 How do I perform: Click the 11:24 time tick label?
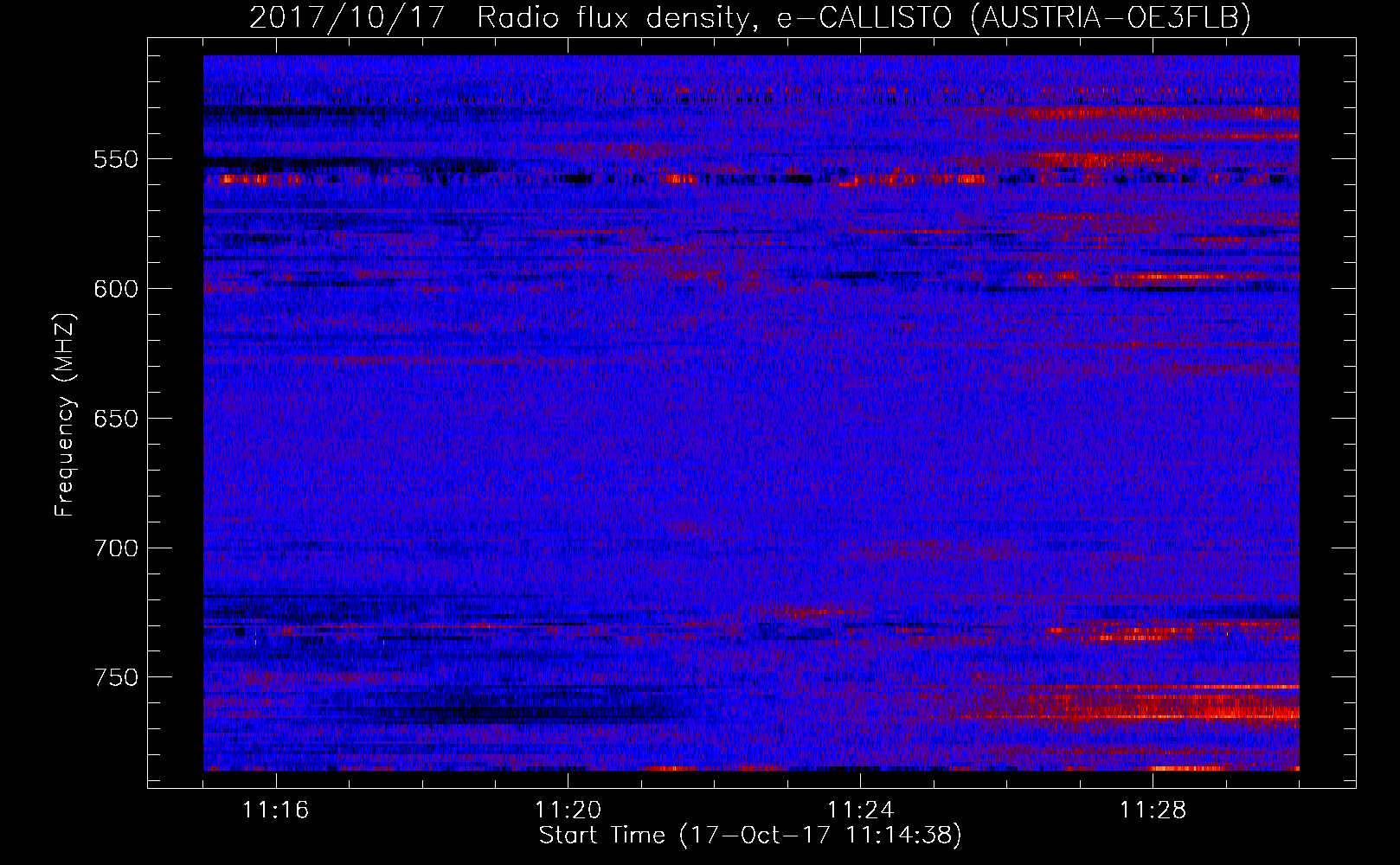pos(861,810)
